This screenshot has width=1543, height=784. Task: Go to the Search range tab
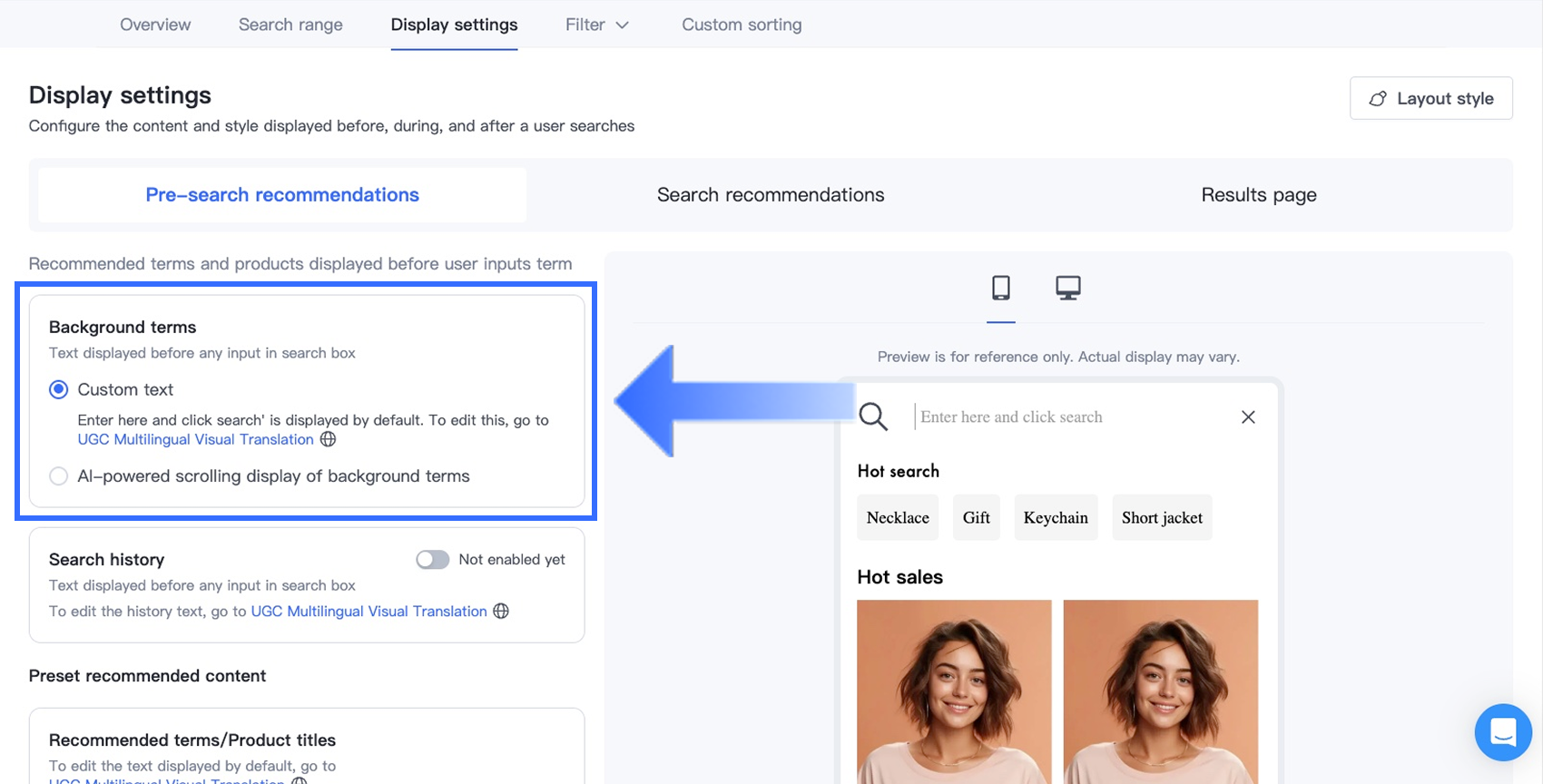(x=290, y=24)
